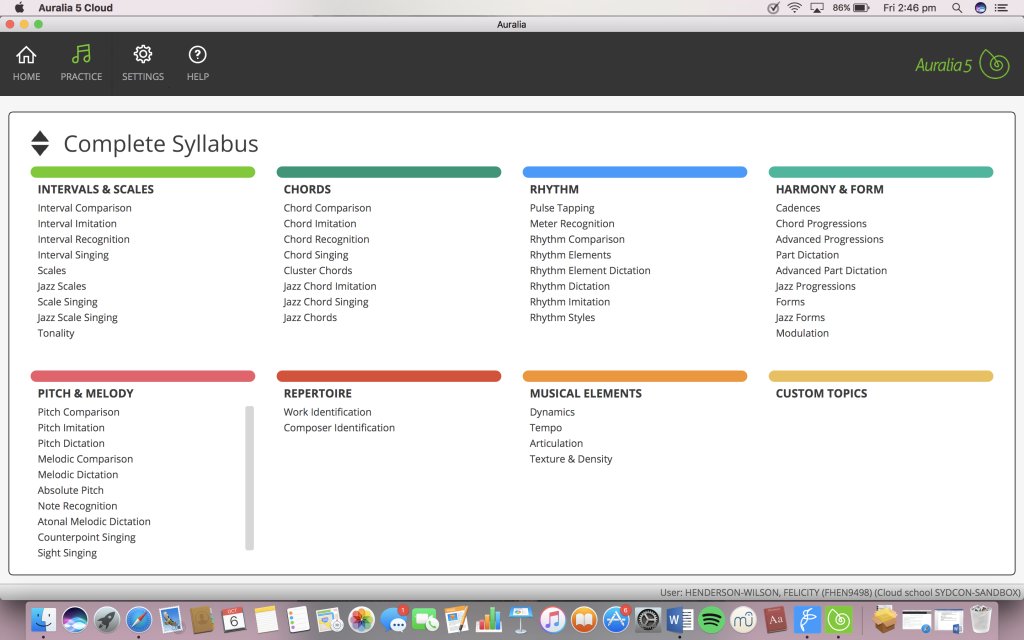Click the Wi-Fi status icon
The width and height of the screenshot is (1024, 640).
pyautogui.click(x=794, y=8)
